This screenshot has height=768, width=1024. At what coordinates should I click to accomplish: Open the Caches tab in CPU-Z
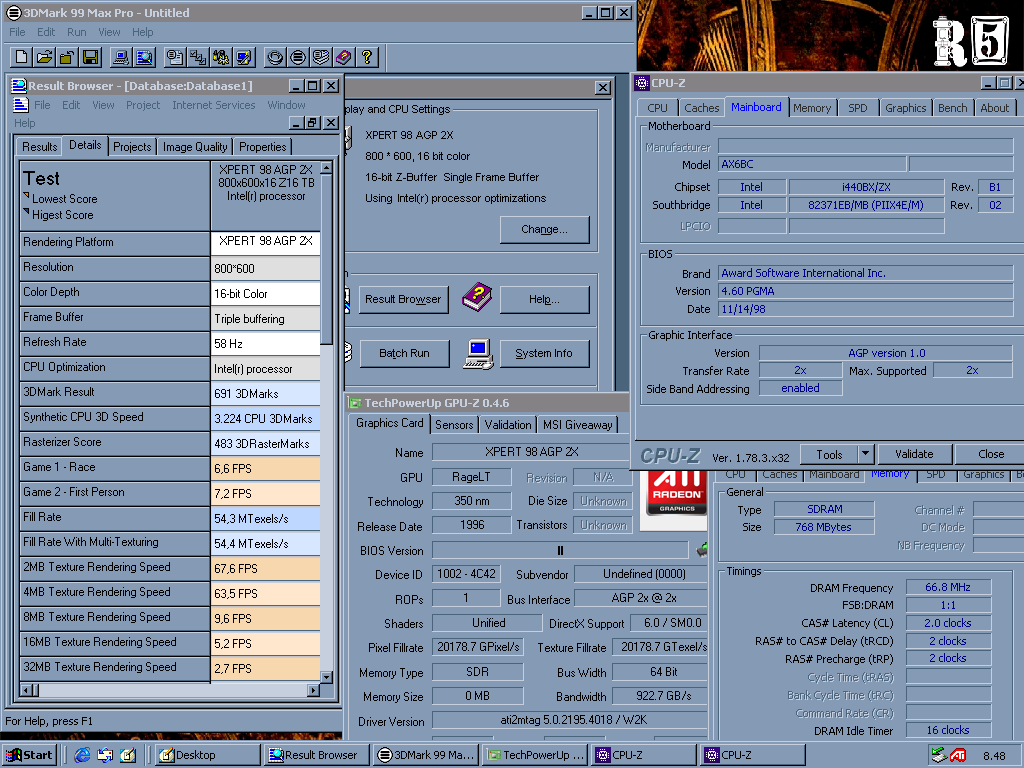click(701, 108)
